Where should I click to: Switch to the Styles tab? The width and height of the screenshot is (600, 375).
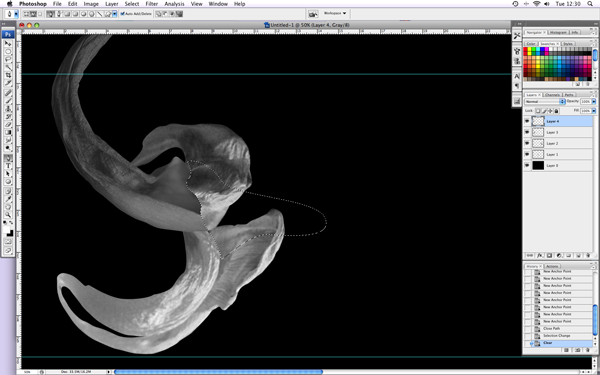568,44
